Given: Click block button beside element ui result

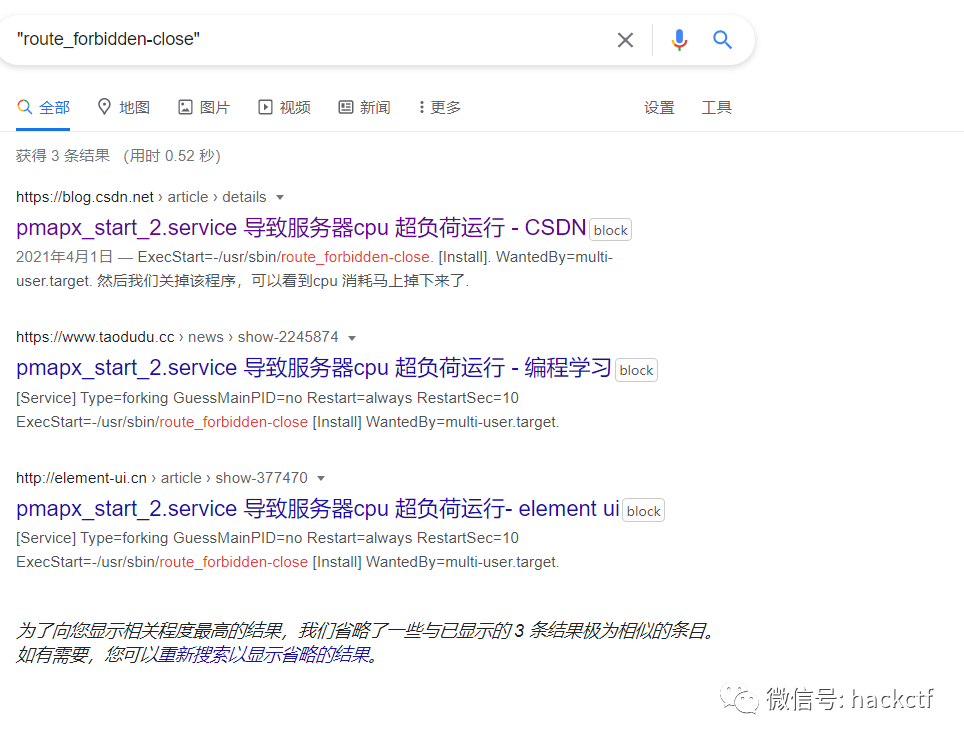Looking at the screenshot, I should click(x=644, y=511).
